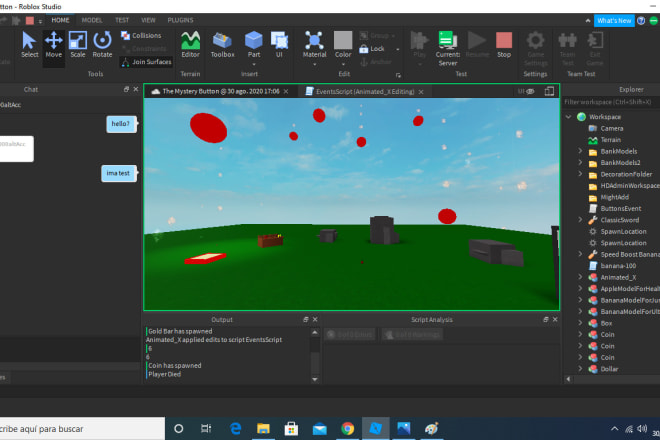Open the Material picker
Viewport: 660px width, 440px height.
coord(314,42)
